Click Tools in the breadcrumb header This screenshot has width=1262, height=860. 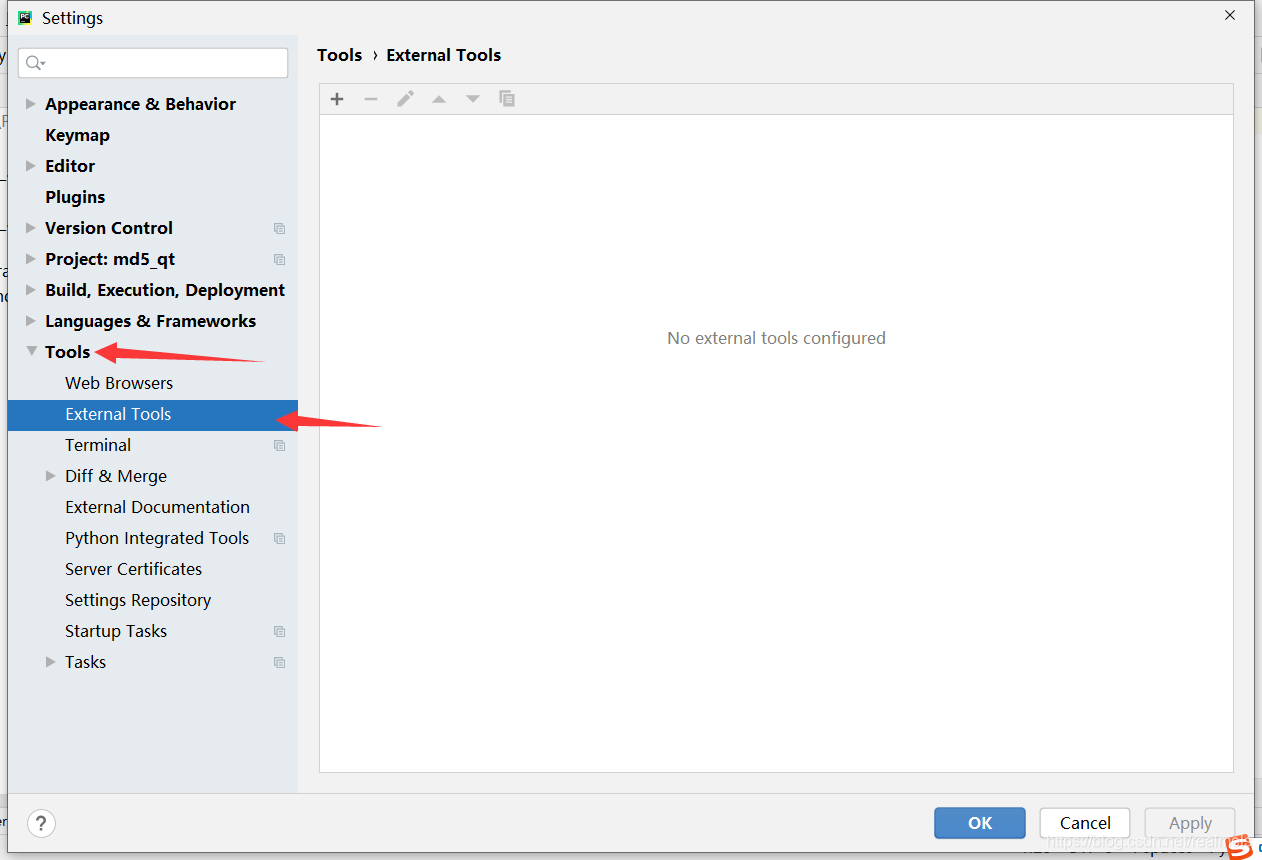(x=340, y=55)
